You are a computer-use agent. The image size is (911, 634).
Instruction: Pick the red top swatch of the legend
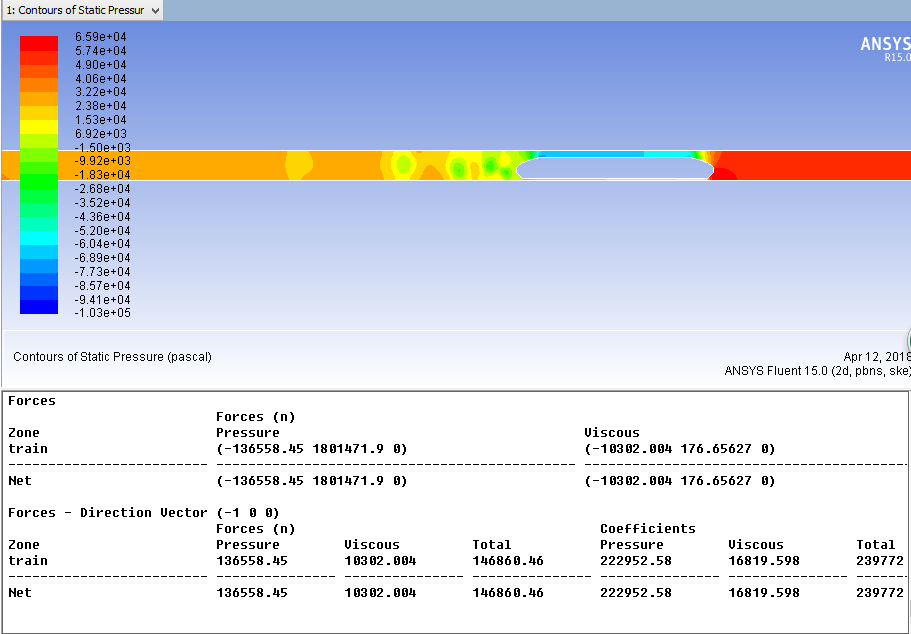pyautogui.click(x=39, y=43)
